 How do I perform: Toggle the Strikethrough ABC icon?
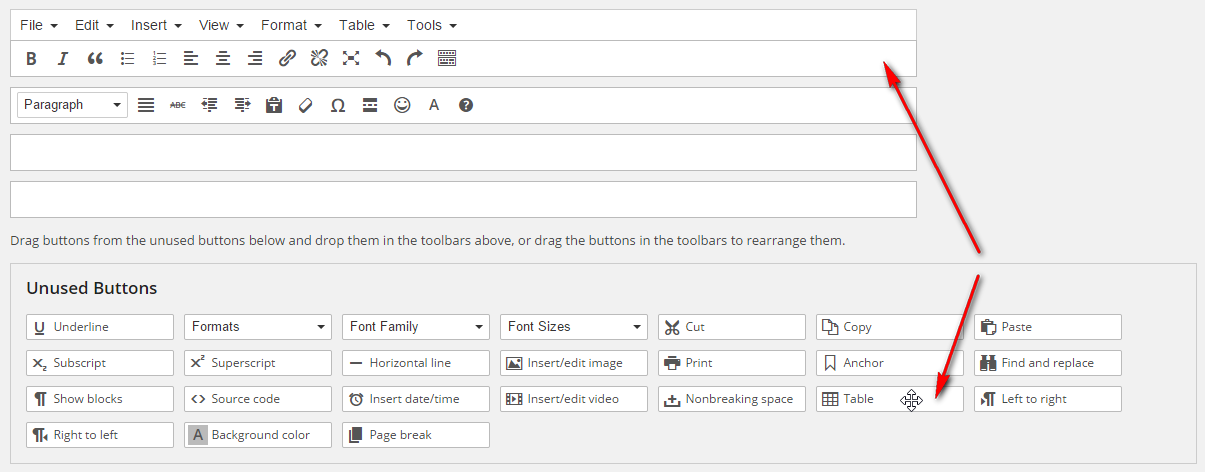[x=178, y=105]
